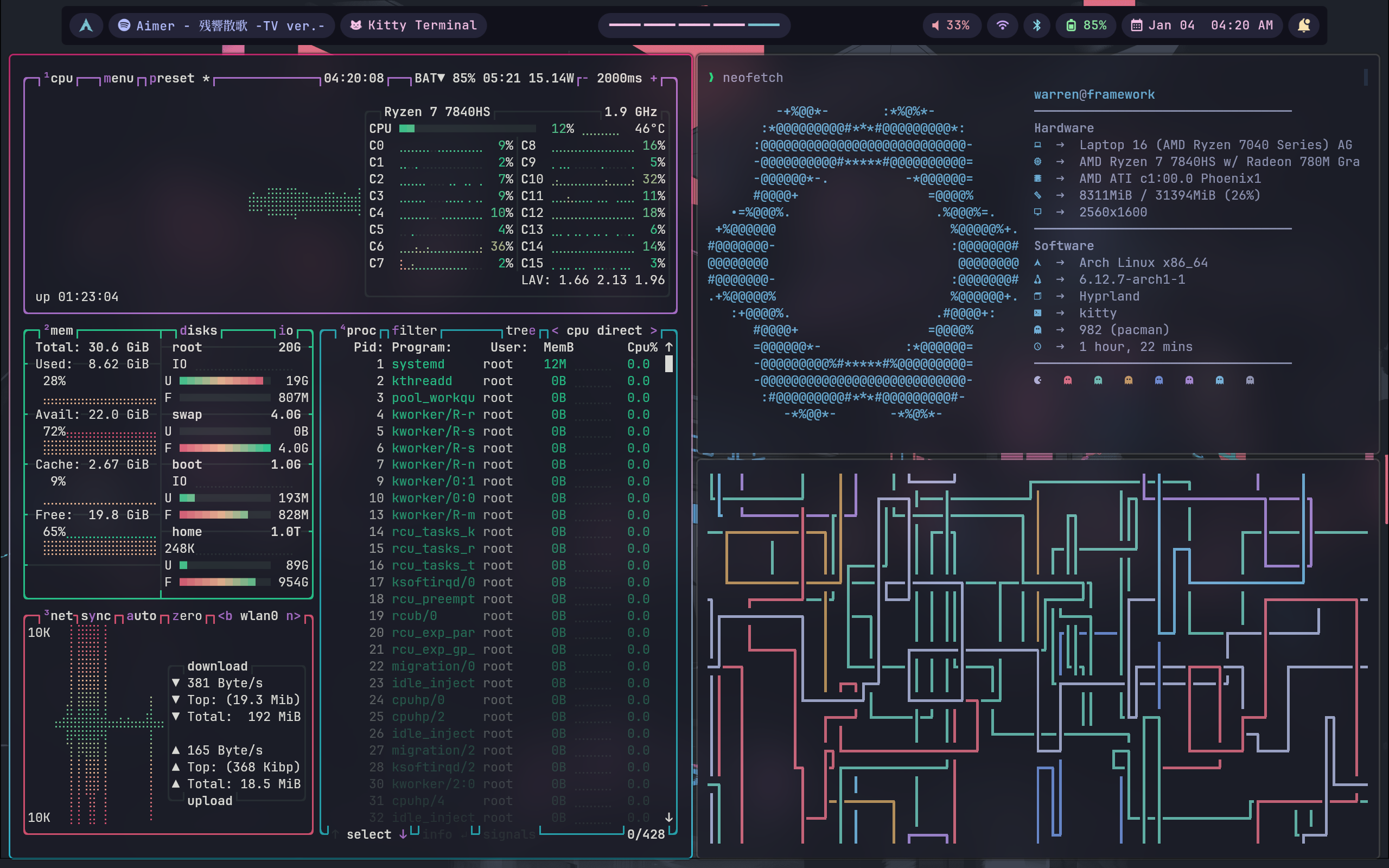Open the Wi-Fi network indicator
This screenshot has height=868, width=1389.
(x=1002, y=25)
